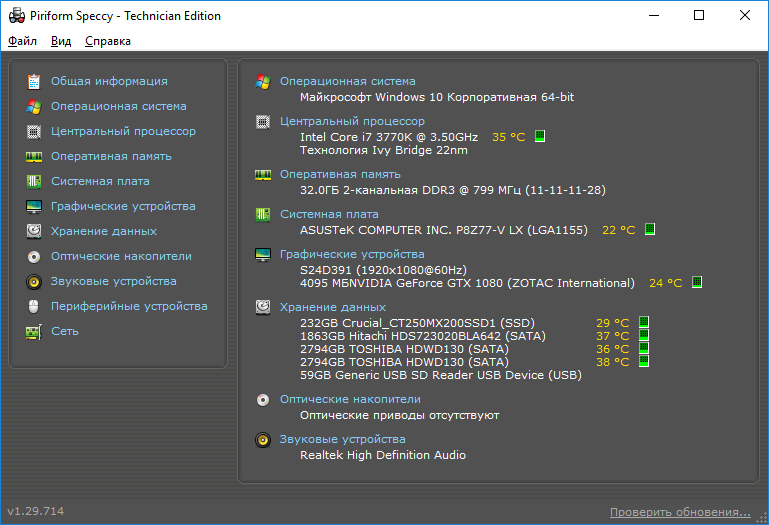The image size is (769, 525).
Task: Open the Хранение данных heading link in the summary
Action: click(333, 308)
